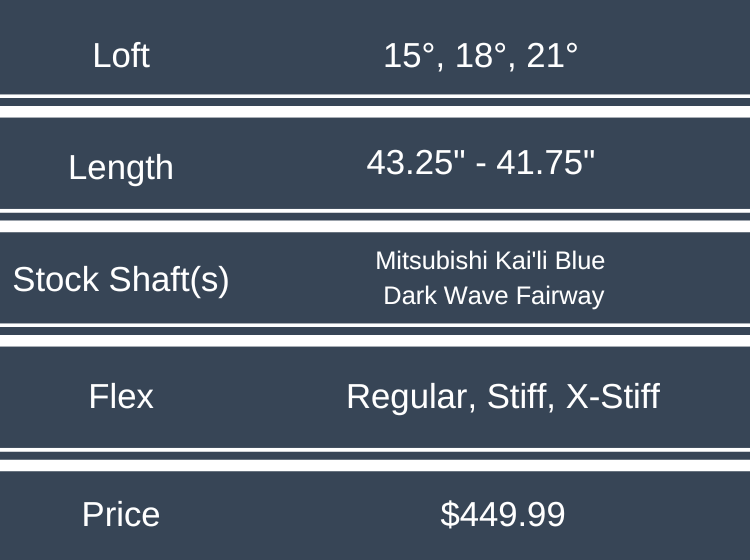Click the Stock Shaft(s) label
Image resolution: width=750 pixels, height=560 pixels.
click(x=121, y=280)
